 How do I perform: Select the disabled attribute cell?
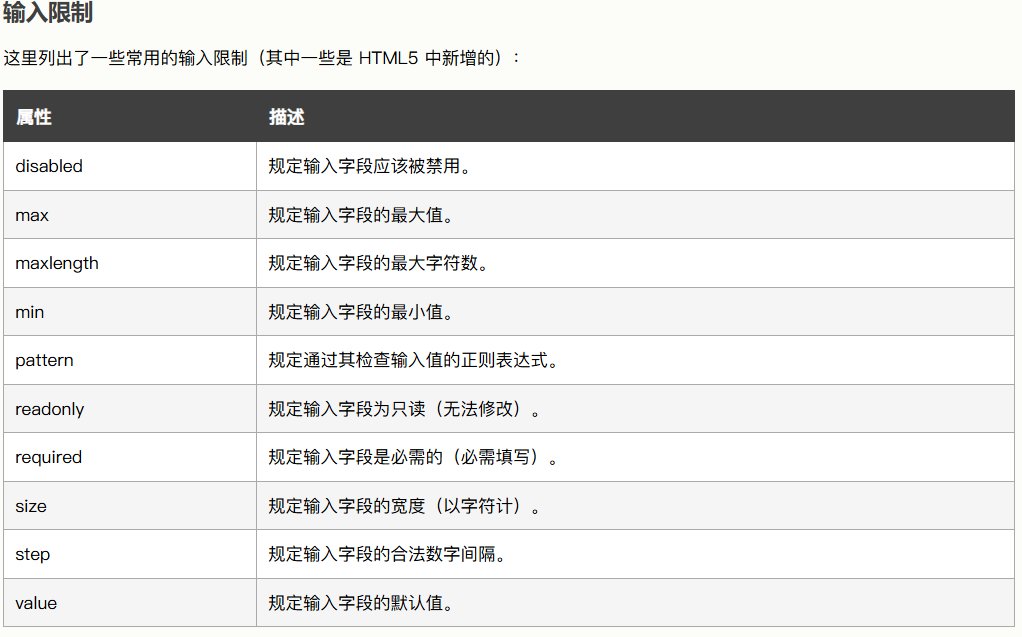(x=49, y=166)
